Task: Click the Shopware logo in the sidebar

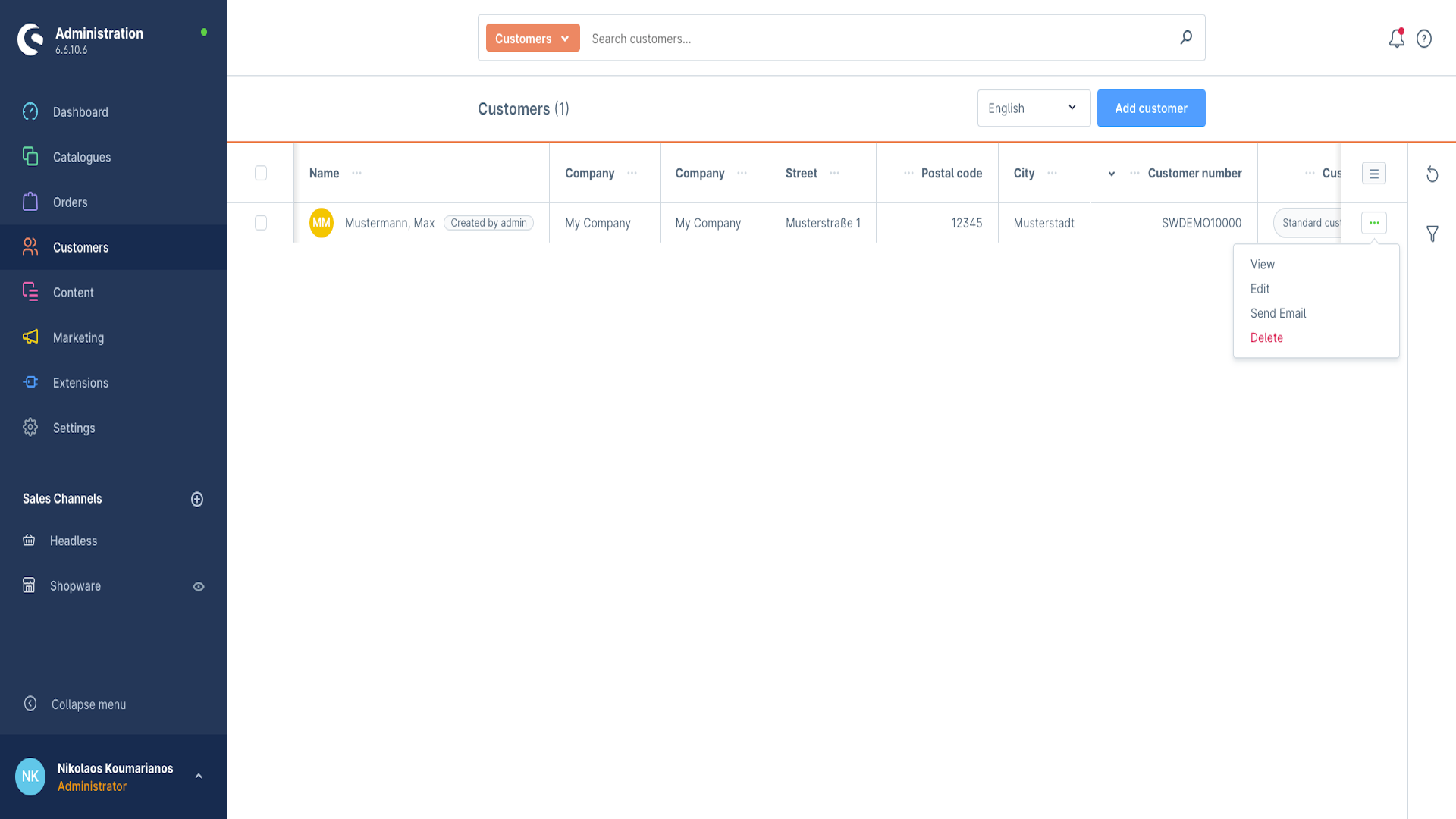Action: tap(30, 39)
